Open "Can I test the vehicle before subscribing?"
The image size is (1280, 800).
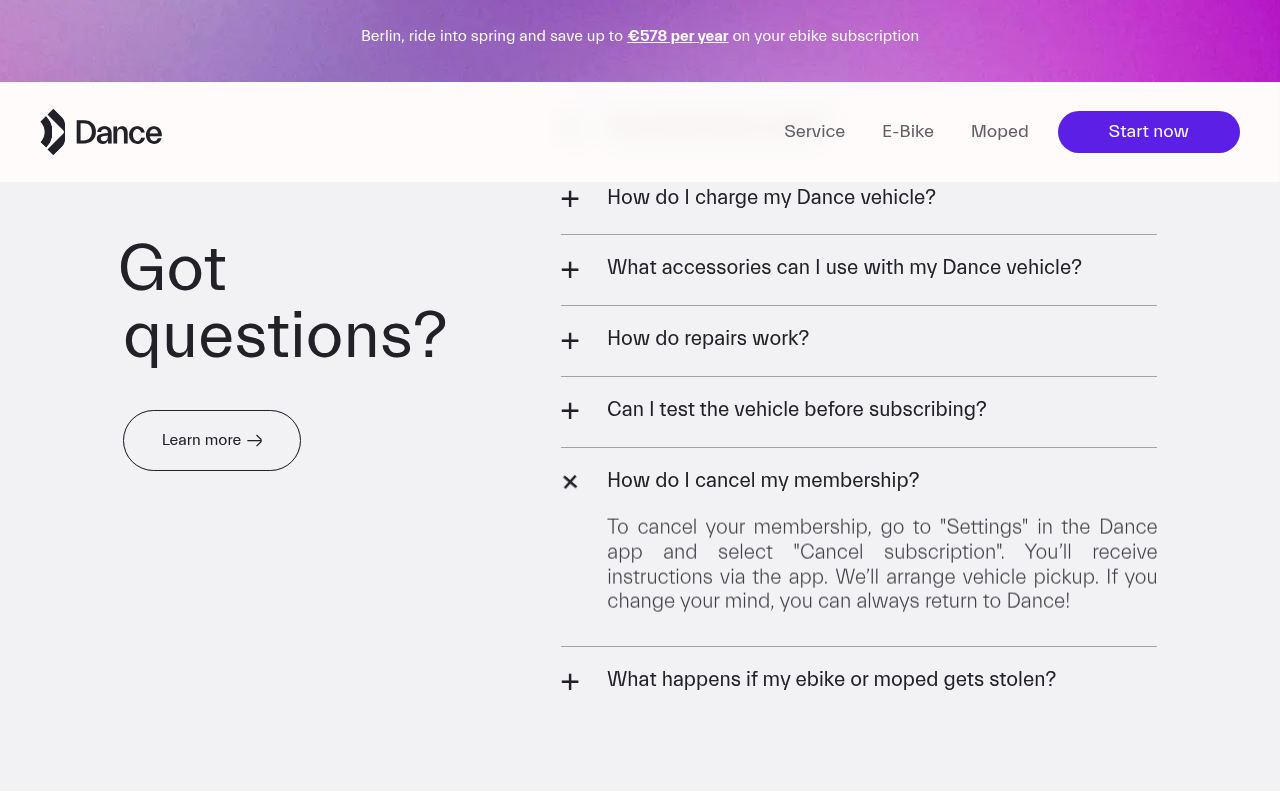point(796,410)
